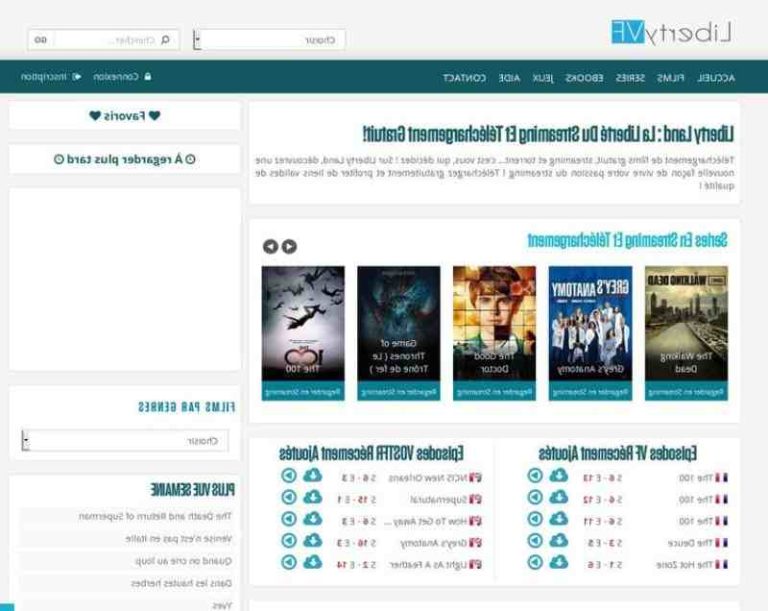The height and width of the screenshot is (611, 768).
Task: Download Grey's Anatomy S16-E3 via cloud icon
Action: pyautogui.click(x=312, y=540)
